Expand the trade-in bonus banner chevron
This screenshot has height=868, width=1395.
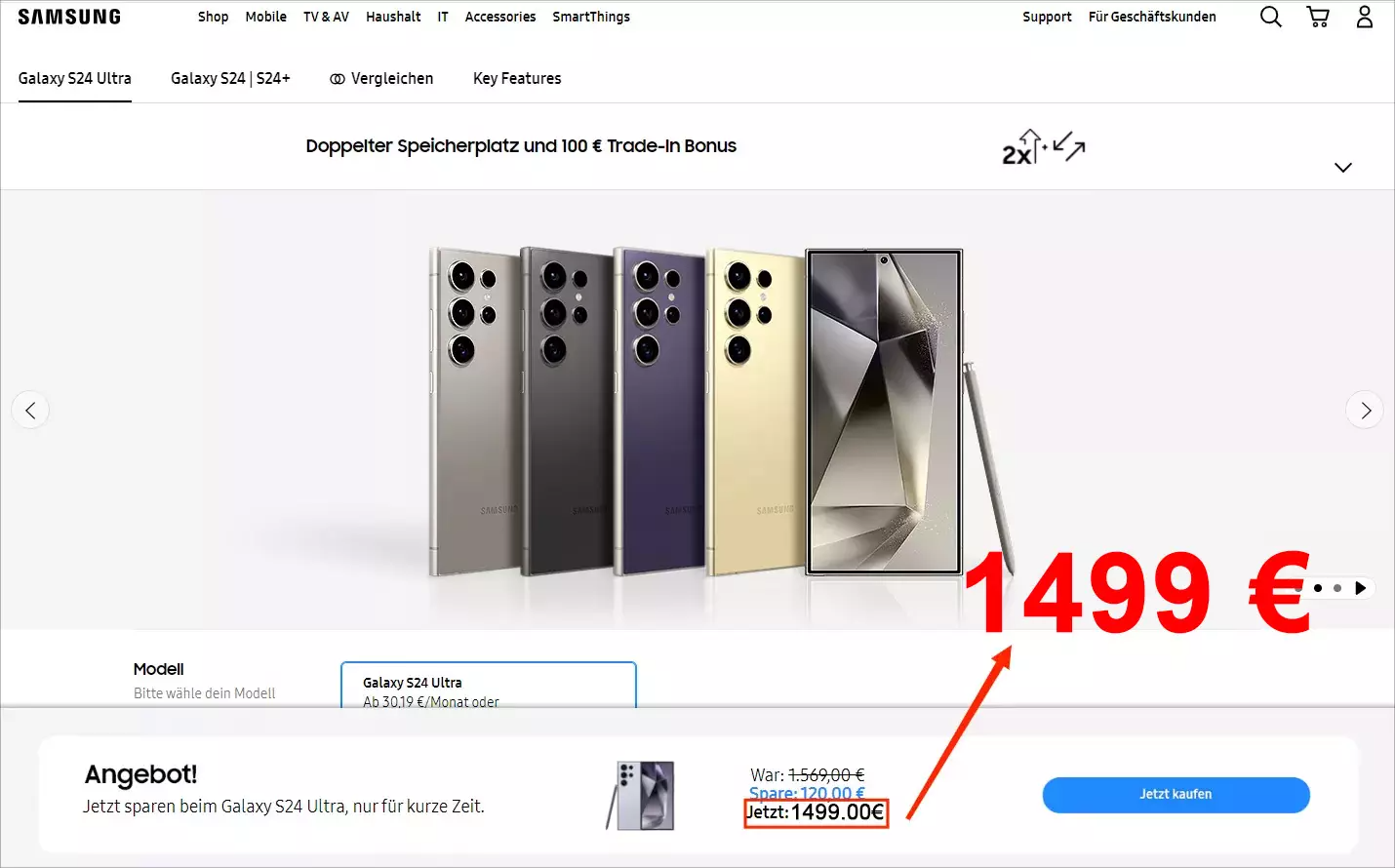tap(1343, 168)
